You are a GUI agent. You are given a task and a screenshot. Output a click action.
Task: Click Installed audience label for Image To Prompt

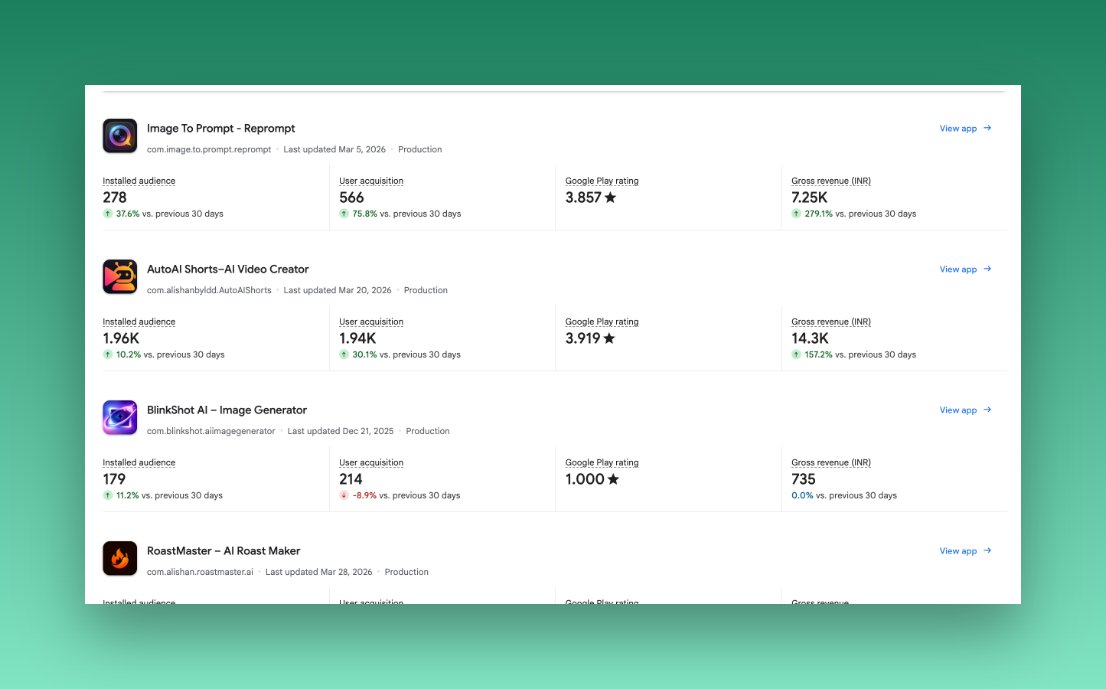[x=139, y=181]
